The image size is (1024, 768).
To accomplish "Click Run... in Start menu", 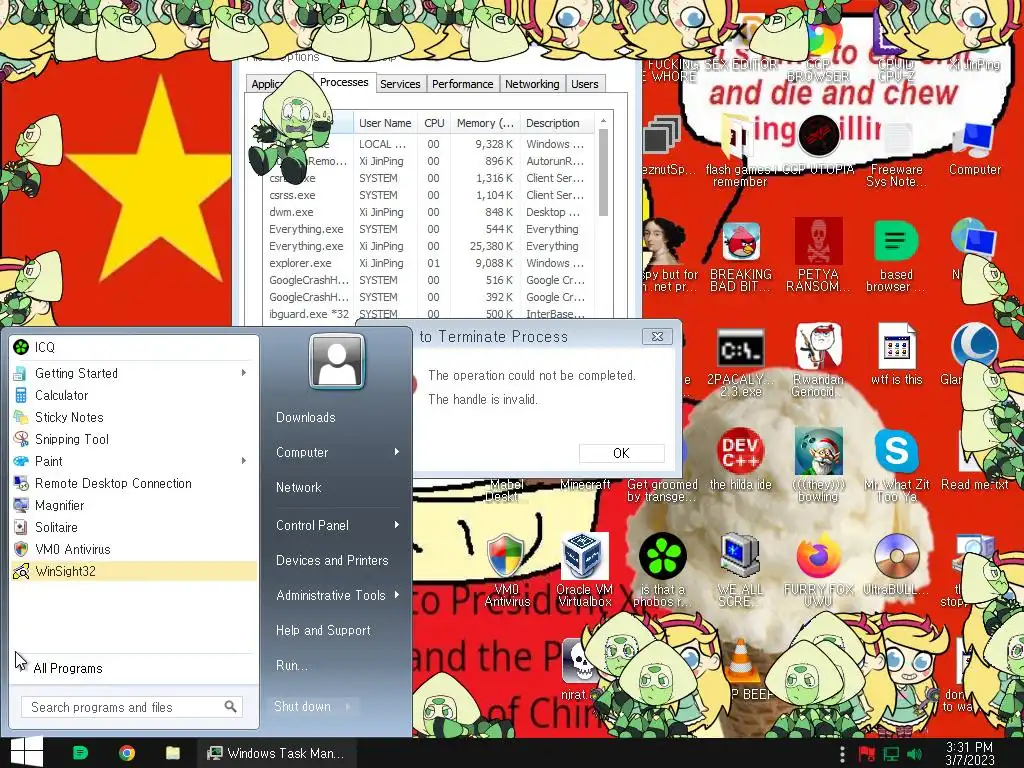I will pos(292,665).
